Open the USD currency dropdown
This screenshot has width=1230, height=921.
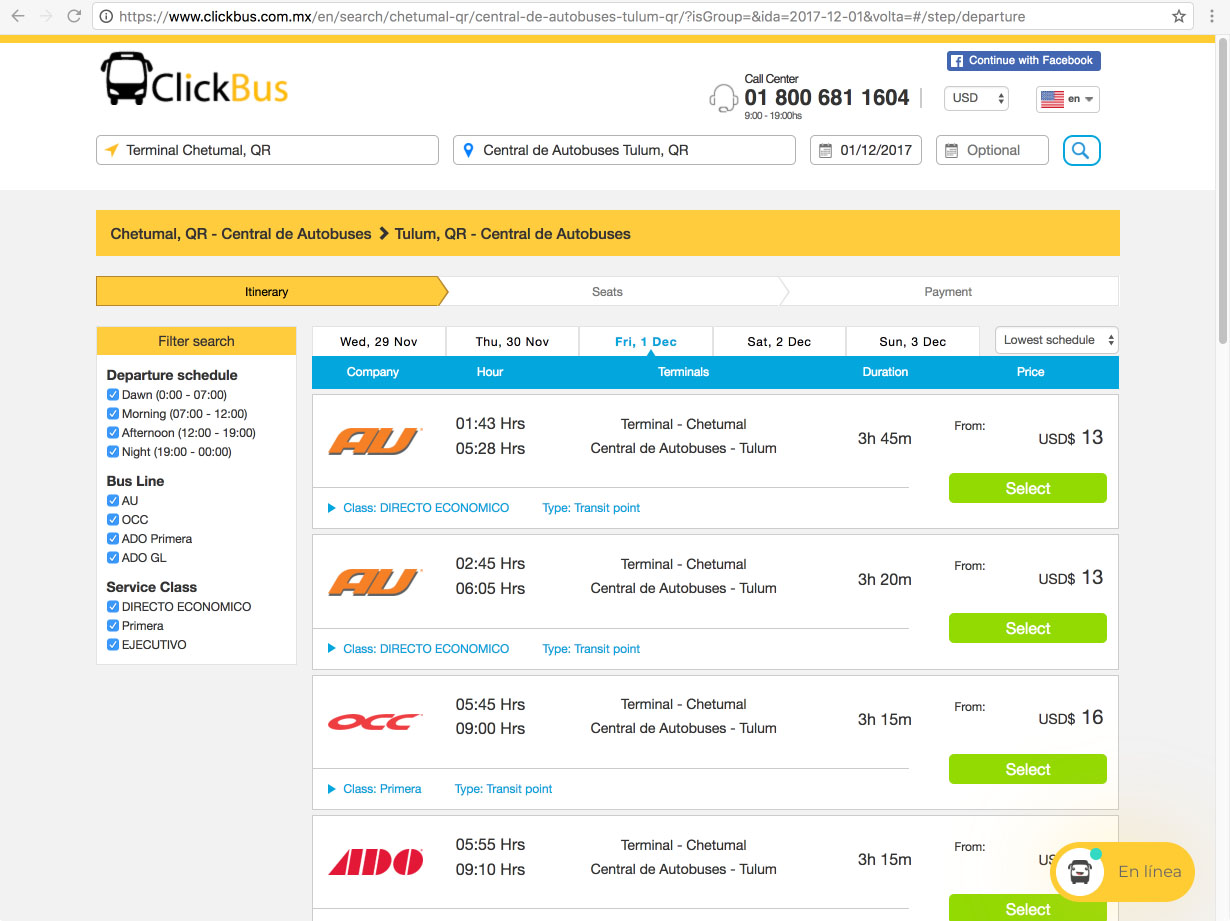coord(977,98)
